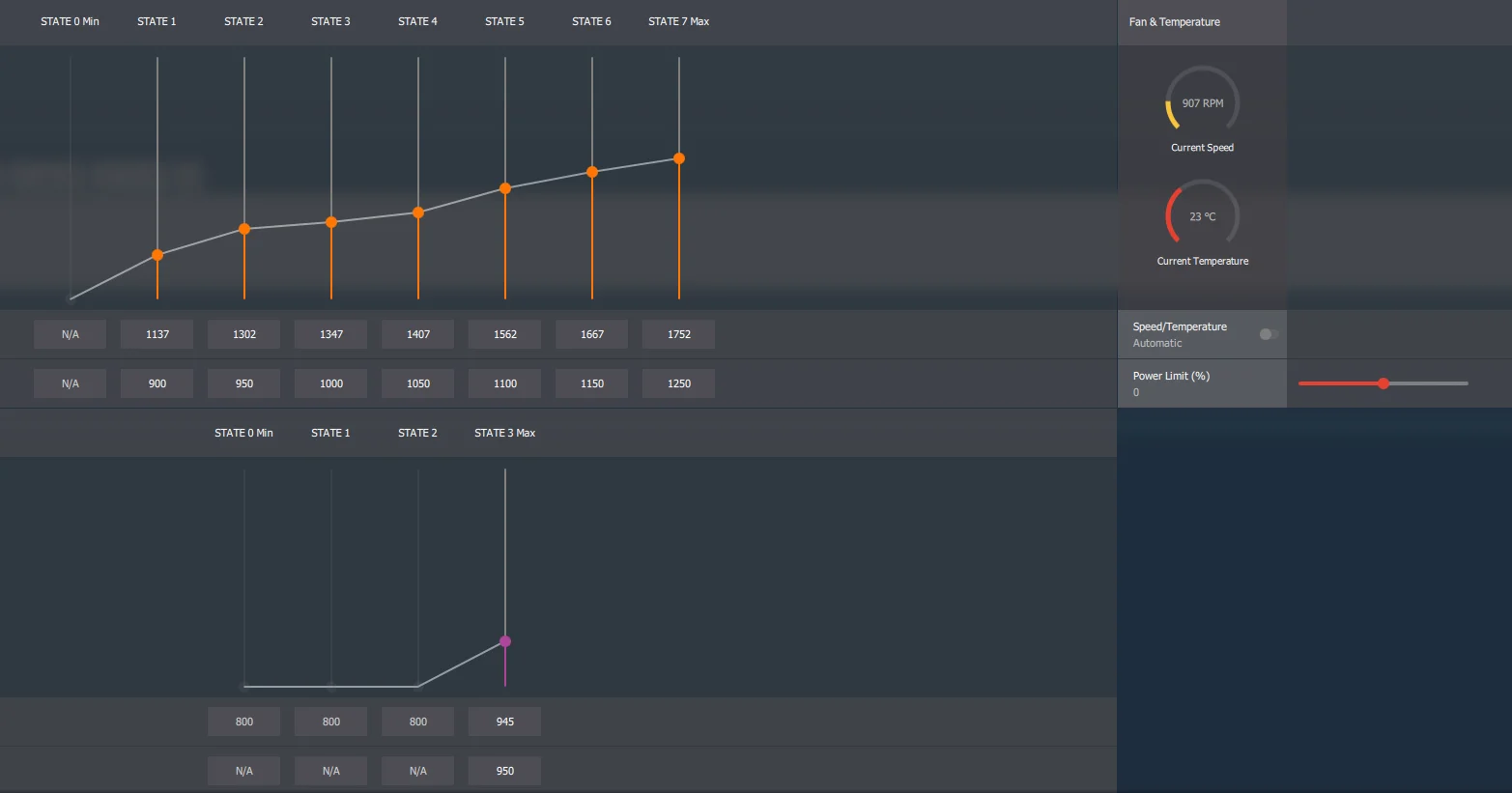Click the Power Limit slider handle

(x=1384, y=383)
